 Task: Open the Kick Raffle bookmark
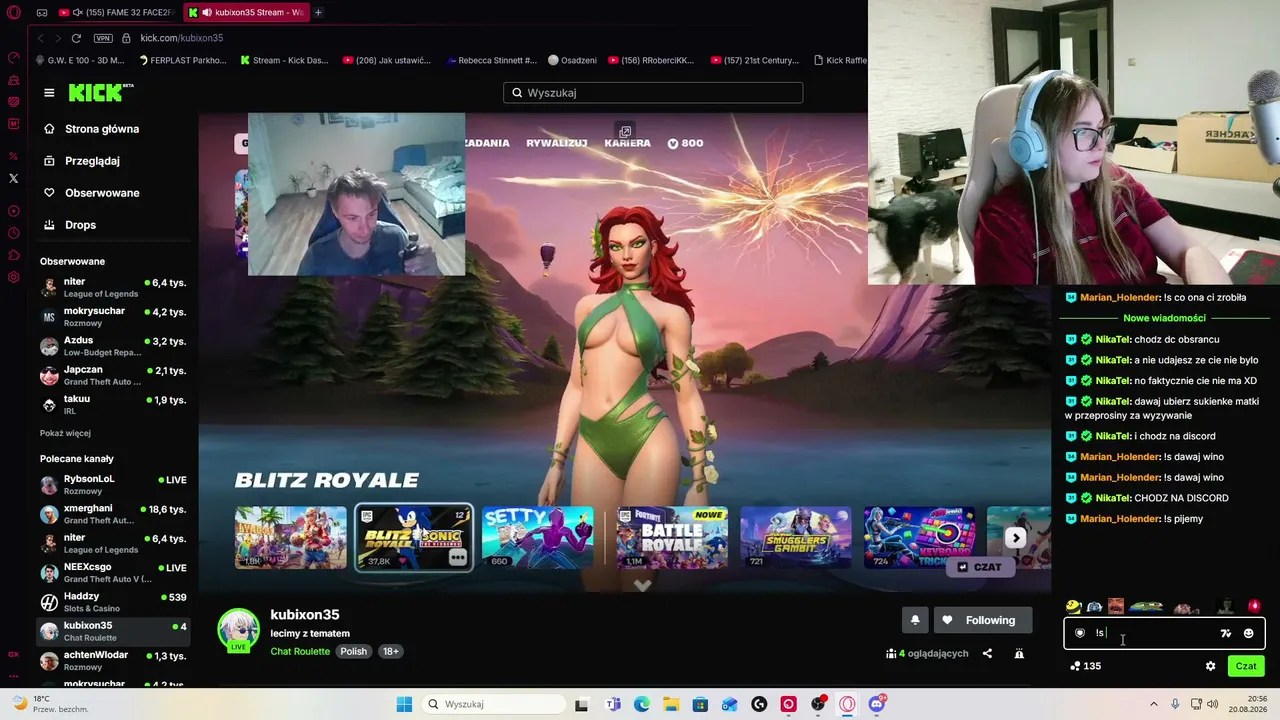click(x=840, y=60)
